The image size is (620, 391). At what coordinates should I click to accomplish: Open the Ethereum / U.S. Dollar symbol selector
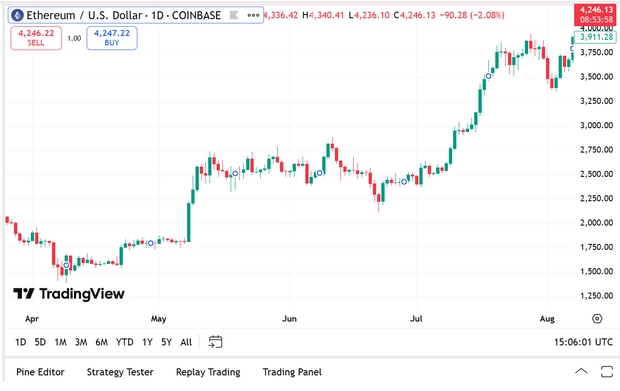[123, 15]
